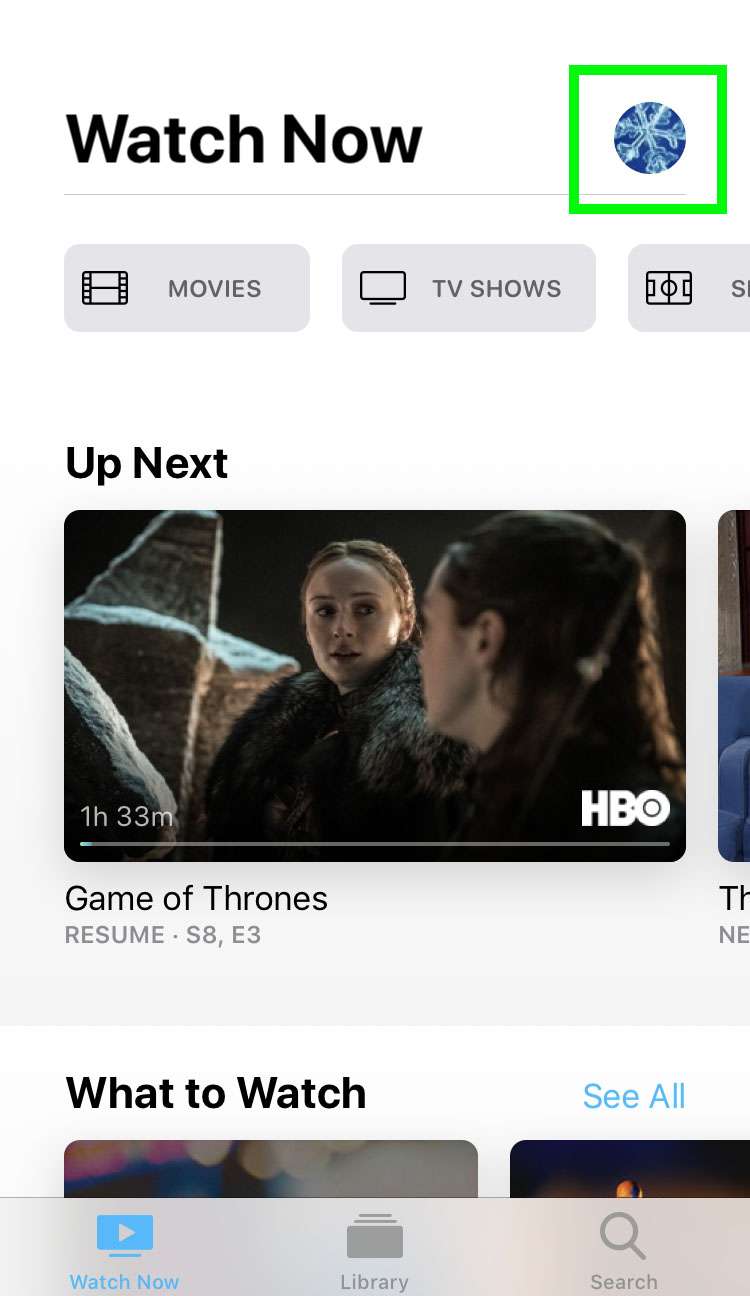Tap the Search magnifying glass icon
This screenshot has width=750, height=1296.
click(623, 1236)
